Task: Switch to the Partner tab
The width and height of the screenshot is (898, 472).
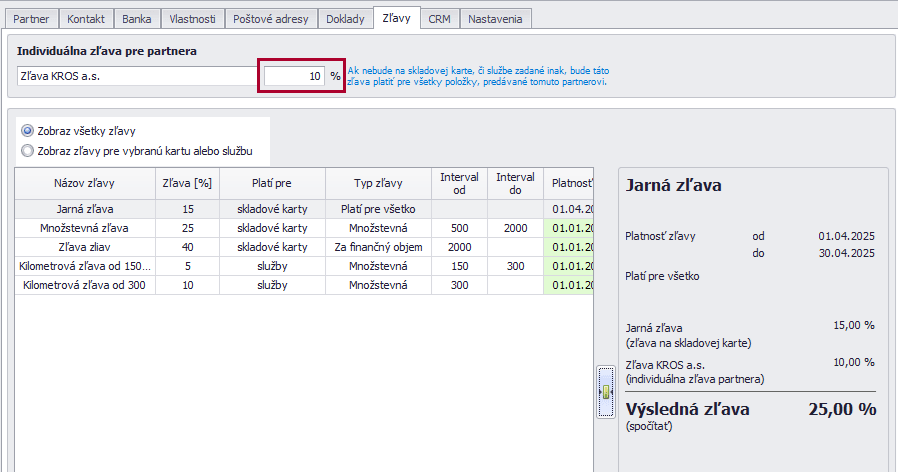Action: point(31,19)
